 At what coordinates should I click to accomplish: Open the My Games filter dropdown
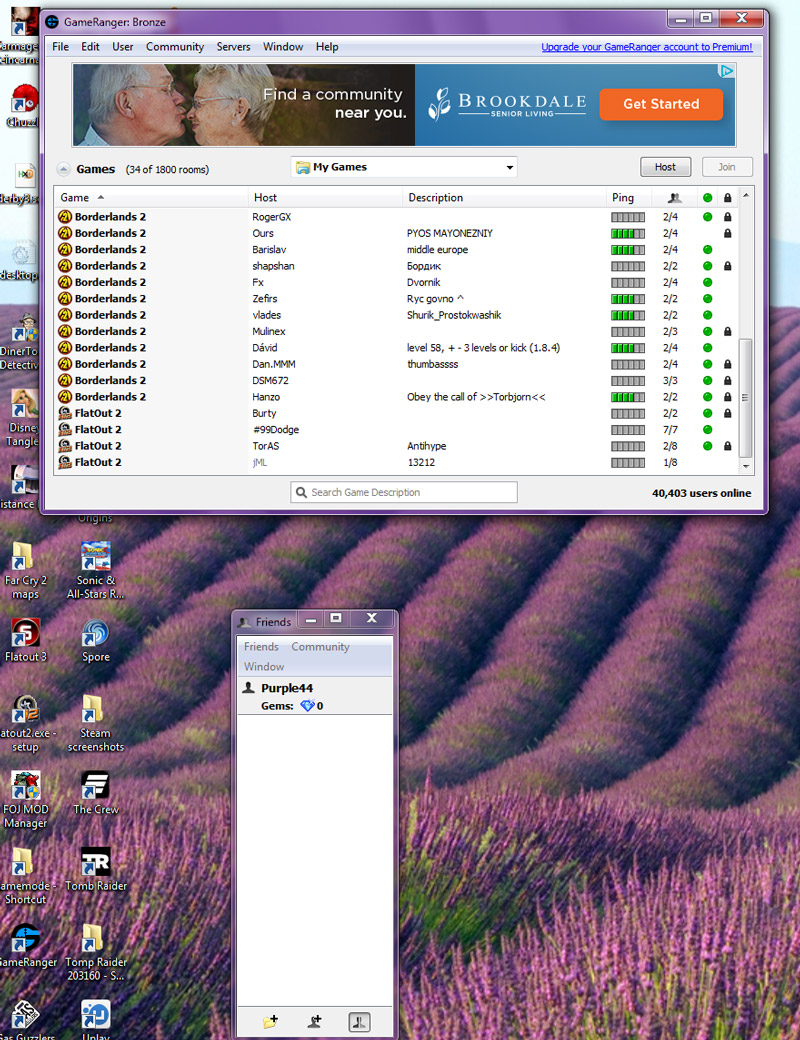pos(404,167)
